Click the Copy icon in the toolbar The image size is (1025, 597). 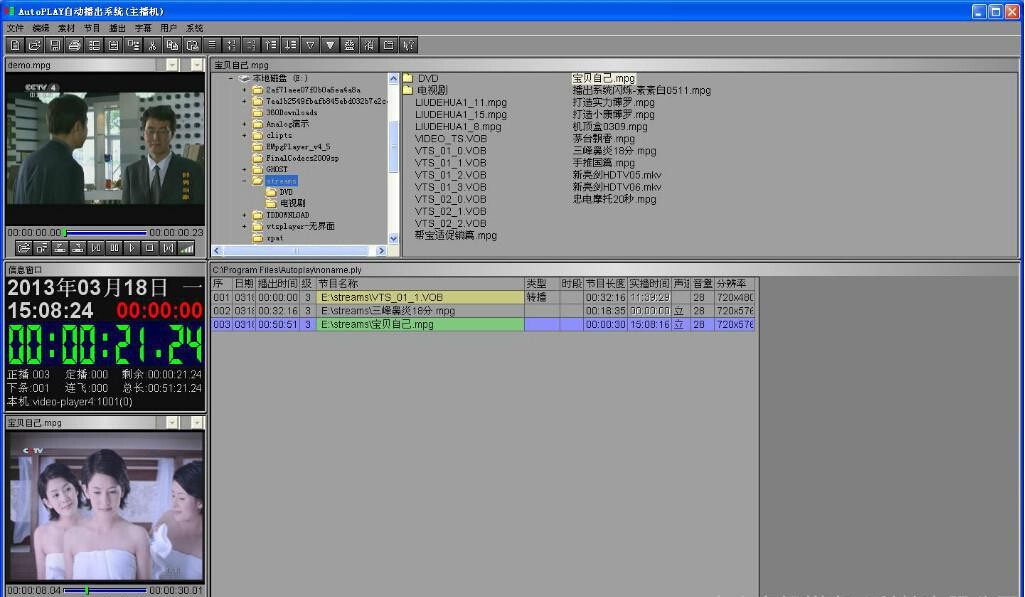[173, 45]
